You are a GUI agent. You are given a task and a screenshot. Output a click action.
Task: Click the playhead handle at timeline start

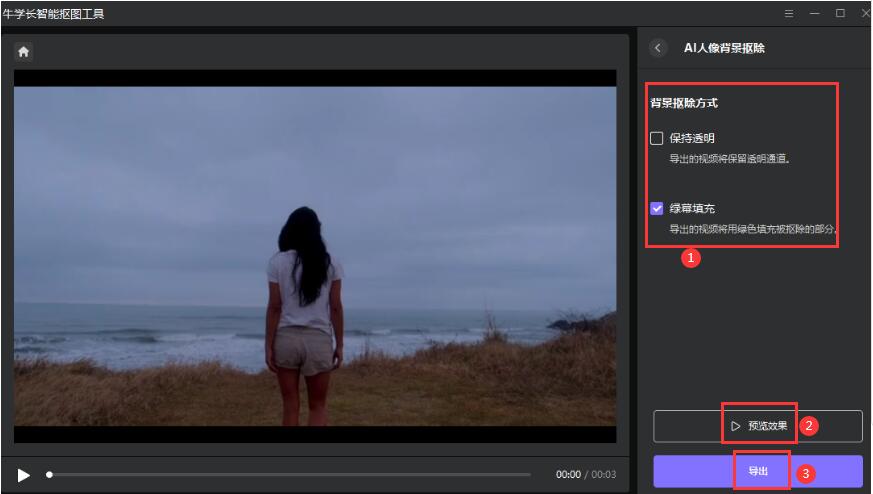[49, 475]
